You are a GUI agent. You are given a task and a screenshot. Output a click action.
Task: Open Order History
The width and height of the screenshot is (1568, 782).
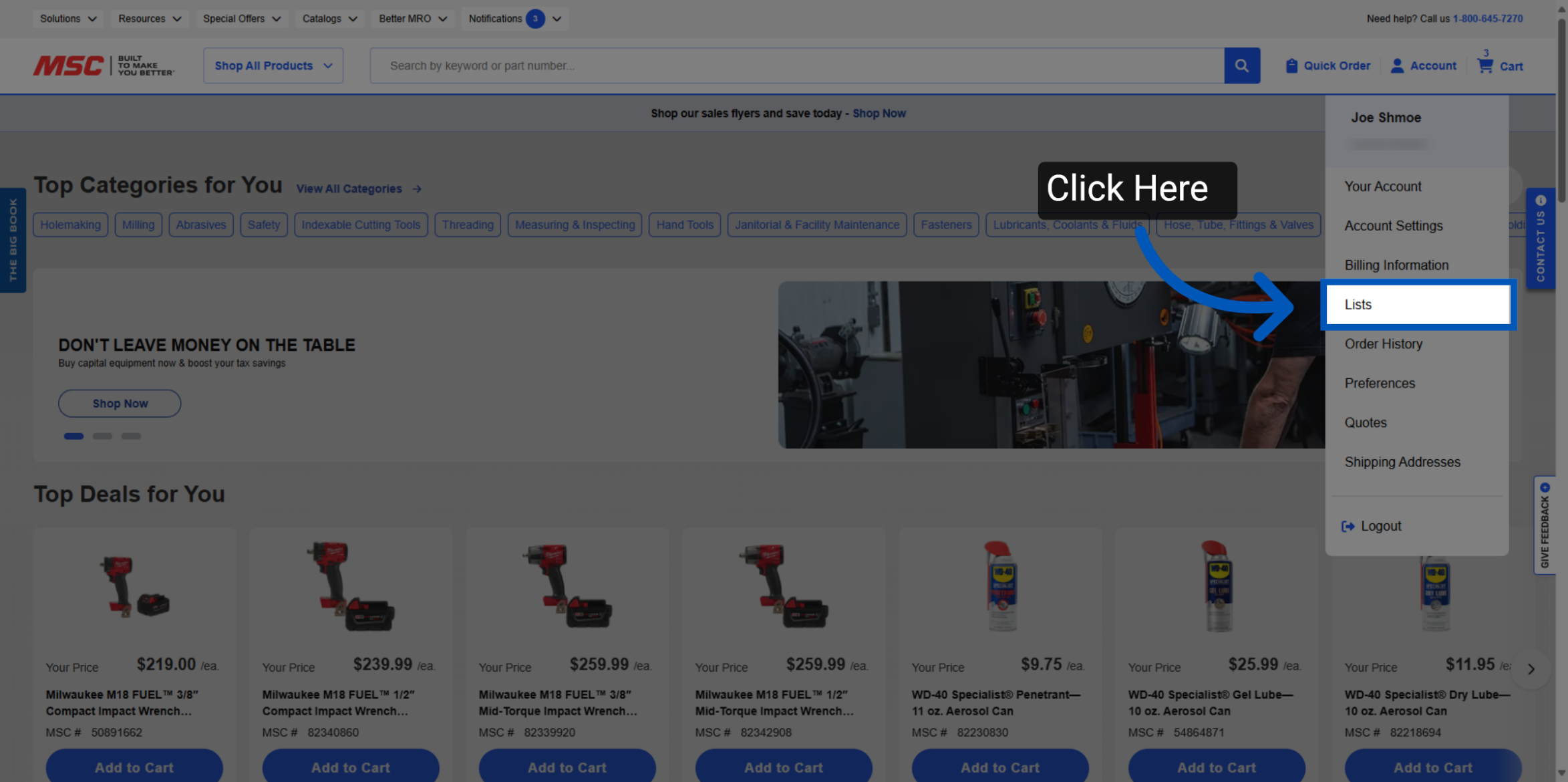click(1383, 344)
